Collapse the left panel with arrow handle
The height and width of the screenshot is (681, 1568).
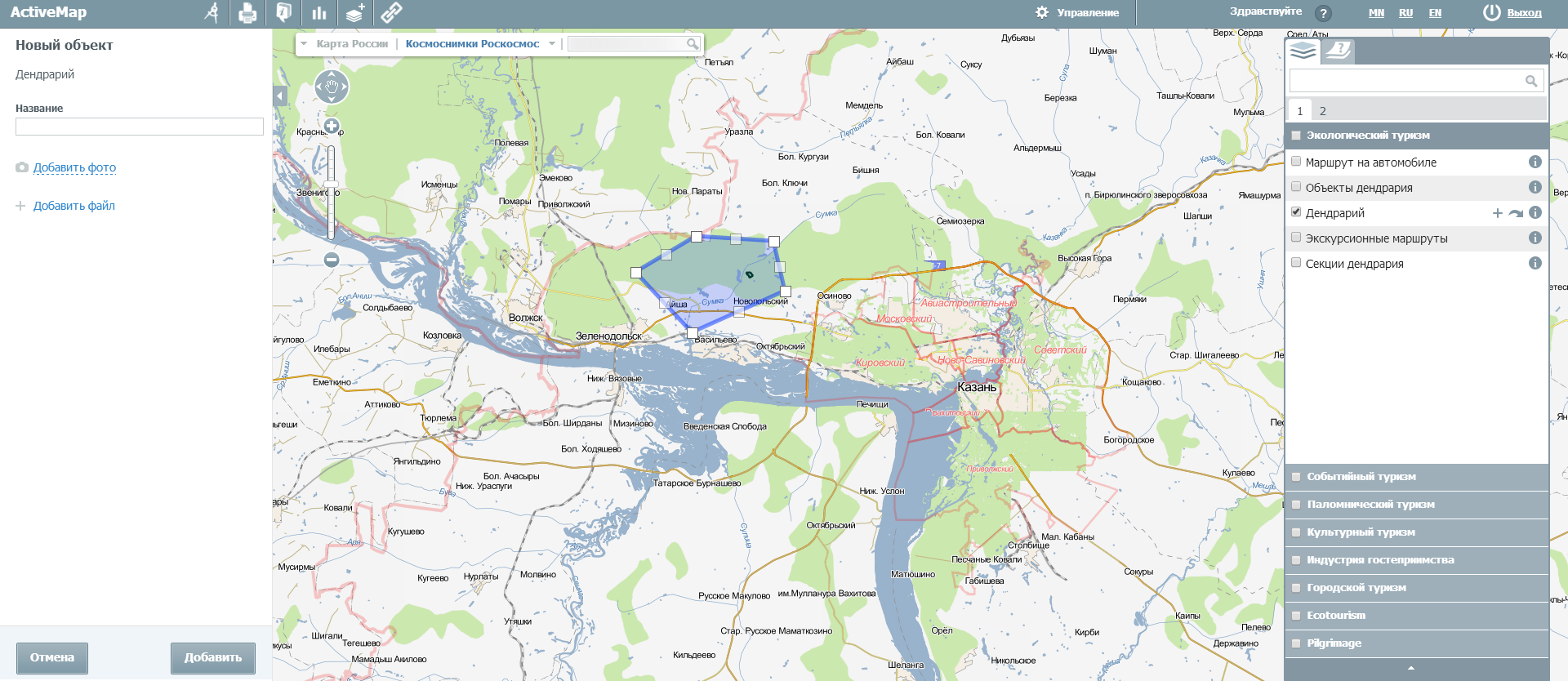[x=280, y=96]
